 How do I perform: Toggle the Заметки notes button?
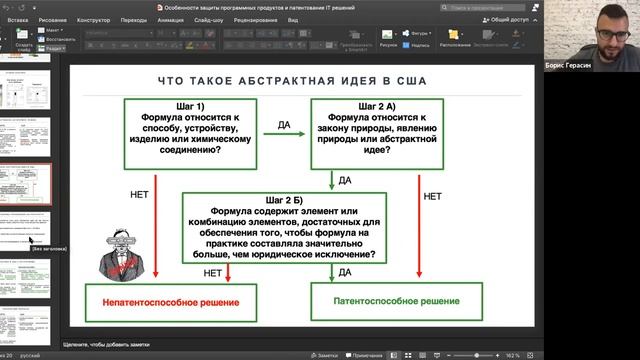tap(324, 356)
